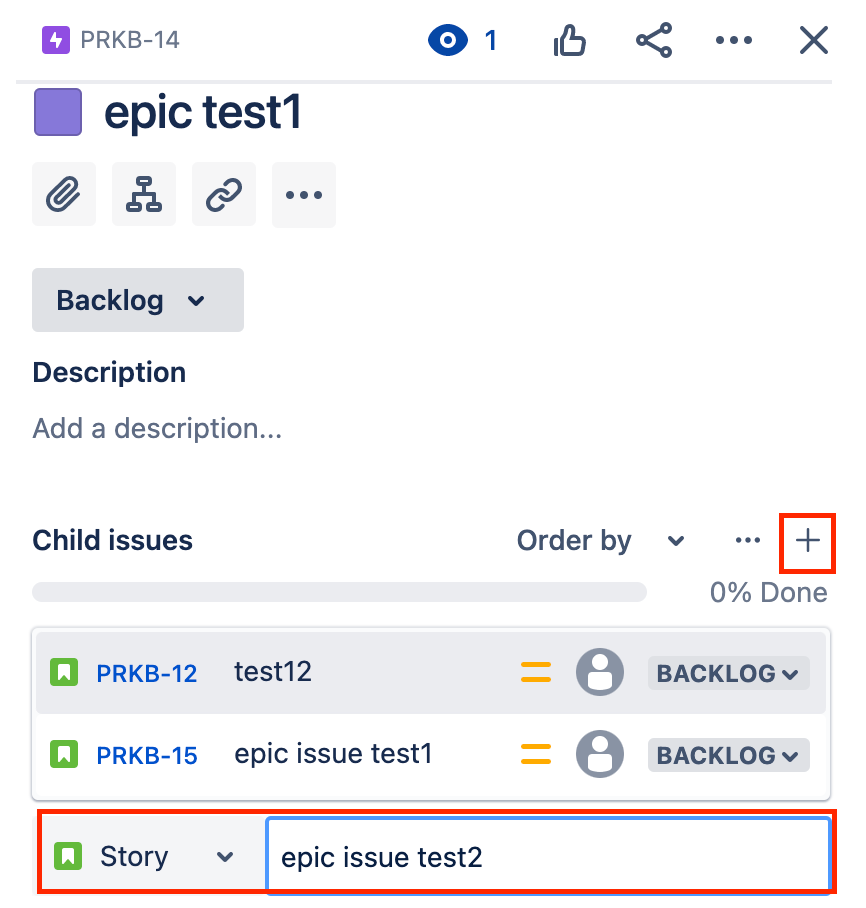The width and height of the screenshot is (866, 908).
Task: Open the Story issue type dropdown
Action: 146,857
